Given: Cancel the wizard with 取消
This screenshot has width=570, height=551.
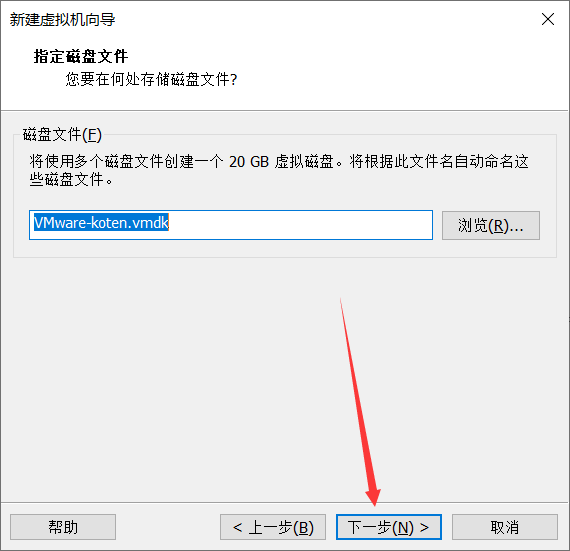Looking at the screenshot, I should point(505,527).
